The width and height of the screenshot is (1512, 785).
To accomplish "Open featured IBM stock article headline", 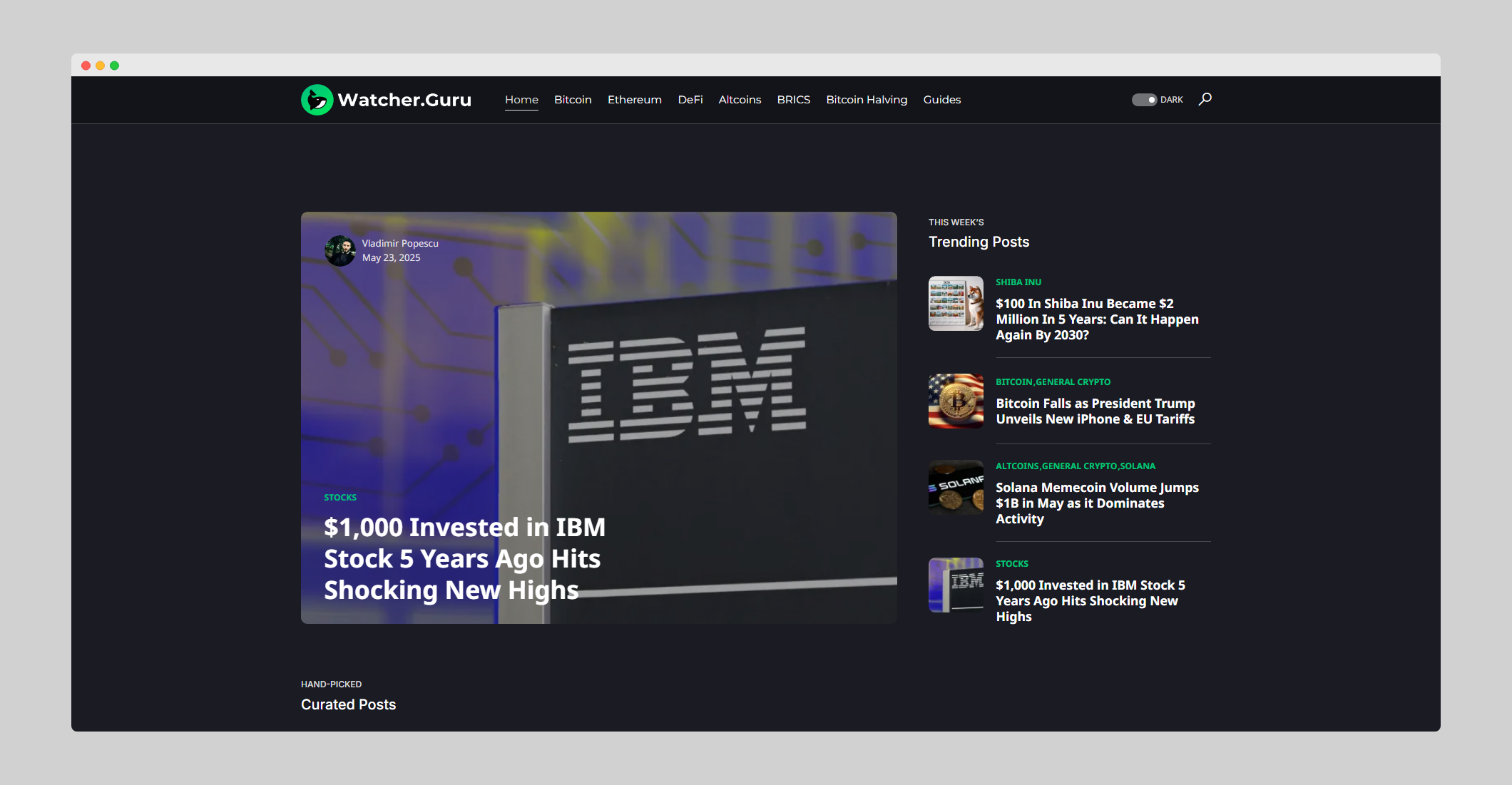I will pyautogui.click(x=464, y=559).
